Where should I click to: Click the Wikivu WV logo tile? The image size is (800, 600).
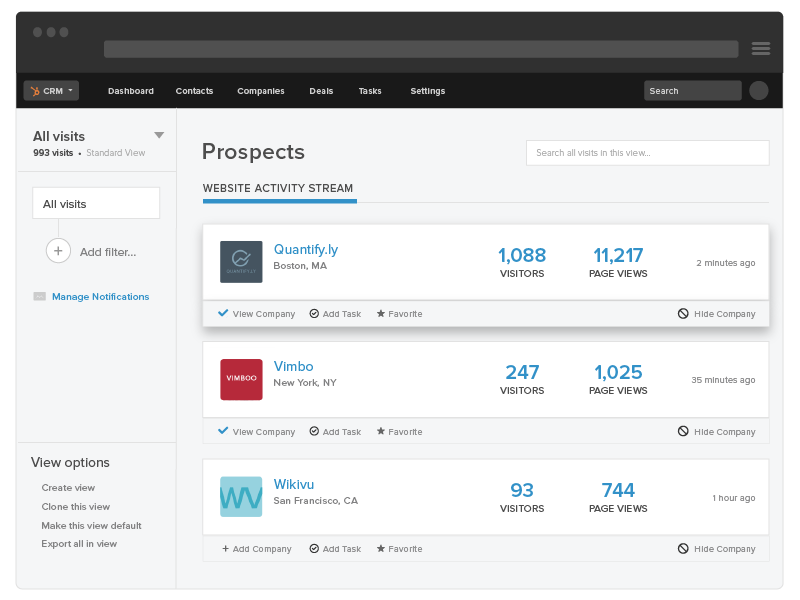click(241, 497)
